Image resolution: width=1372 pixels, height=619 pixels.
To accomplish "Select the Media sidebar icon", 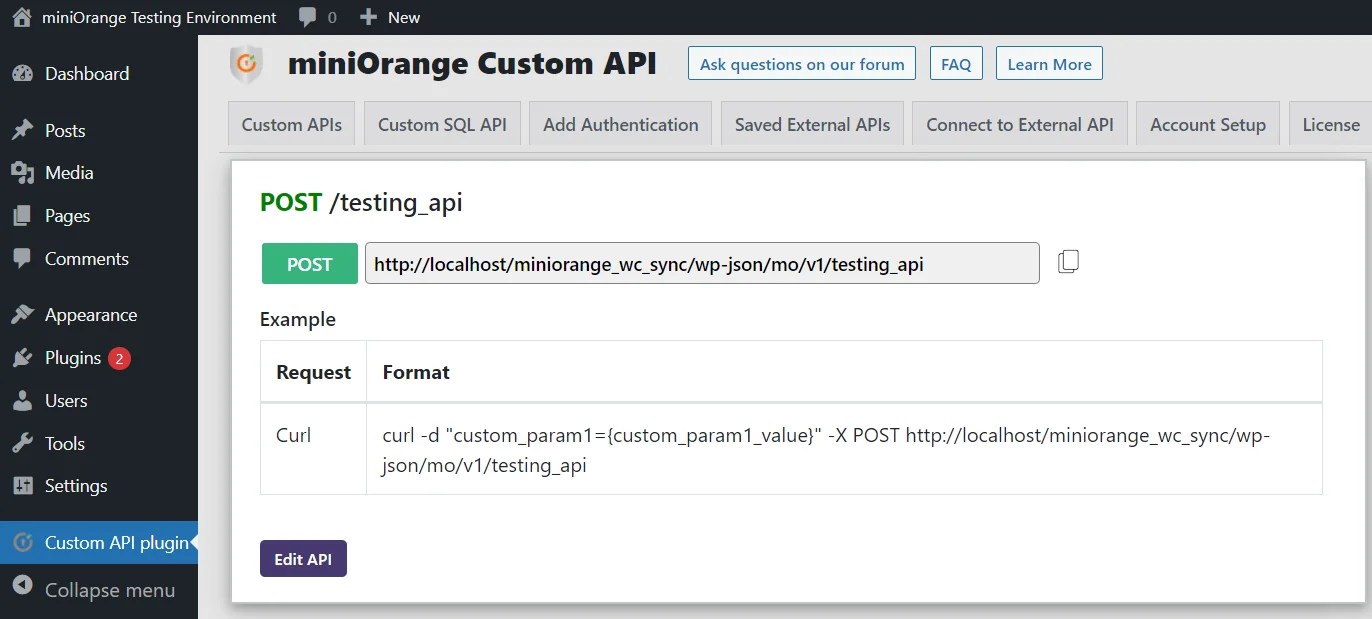I will [24, 173].
